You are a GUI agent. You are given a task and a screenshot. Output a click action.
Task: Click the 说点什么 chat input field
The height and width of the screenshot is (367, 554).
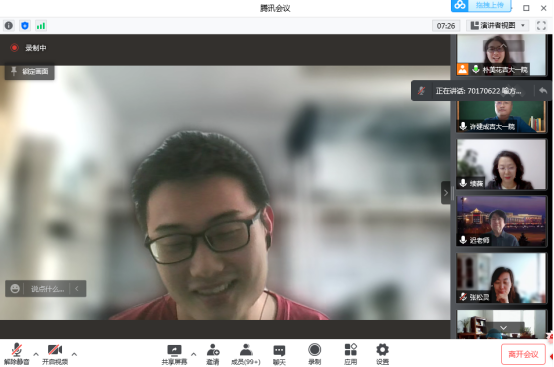(x=47, y=289)
